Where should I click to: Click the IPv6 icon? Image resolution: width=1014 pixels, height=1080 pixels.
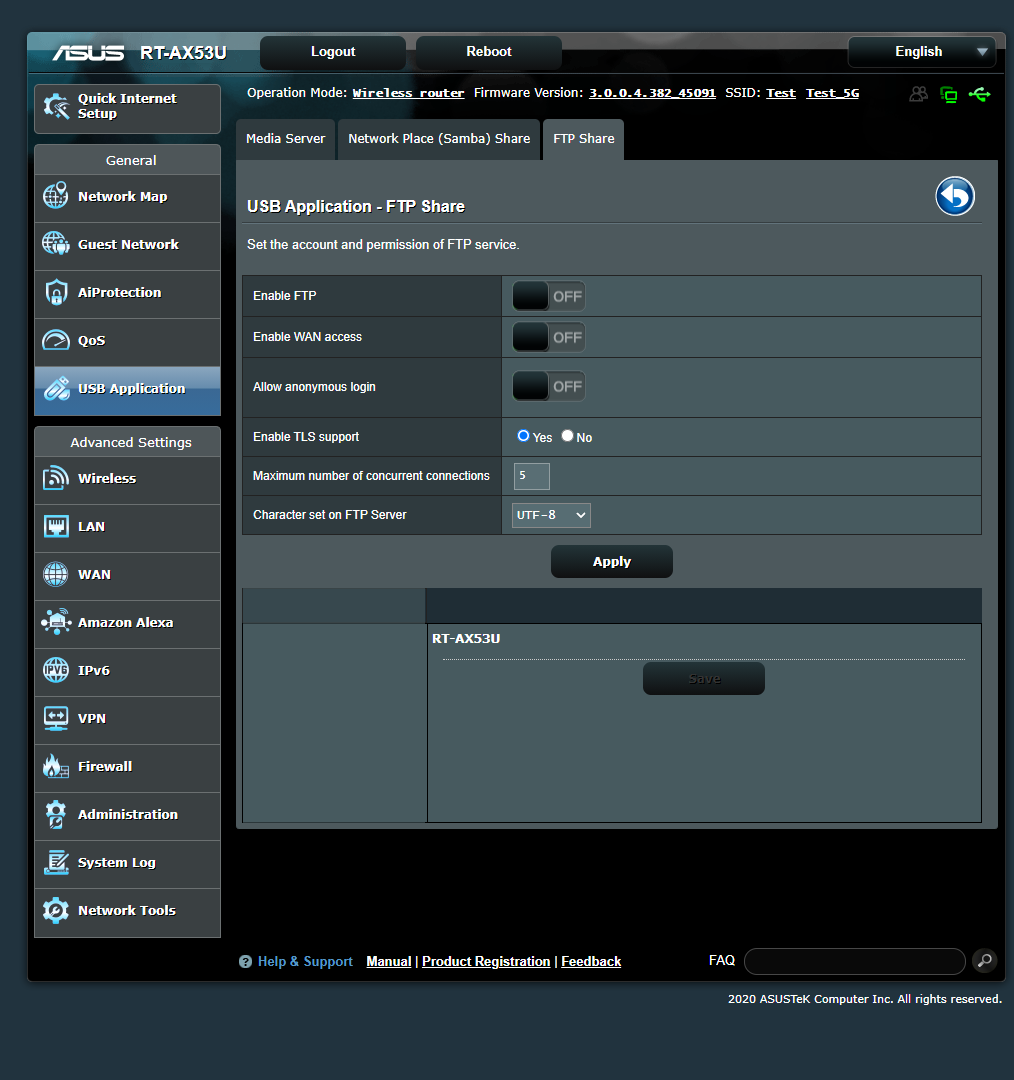[56, 670]
